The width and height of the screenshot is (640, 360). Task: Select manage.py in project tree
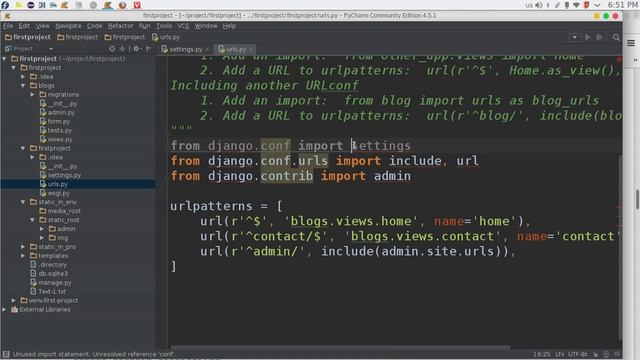point(55,282)
